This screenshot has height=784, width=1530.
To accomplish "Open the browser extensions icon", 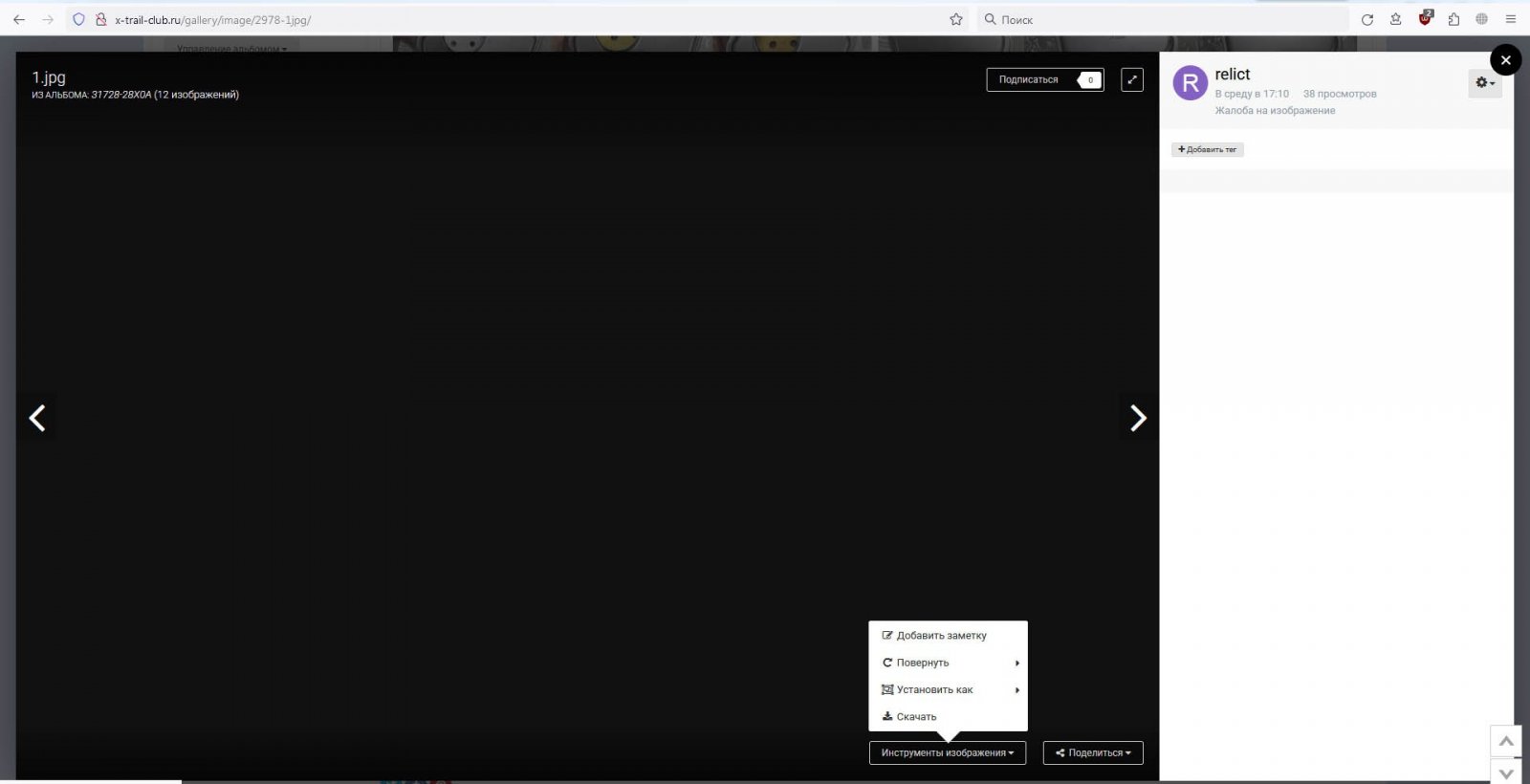I will pos(1453,19).
